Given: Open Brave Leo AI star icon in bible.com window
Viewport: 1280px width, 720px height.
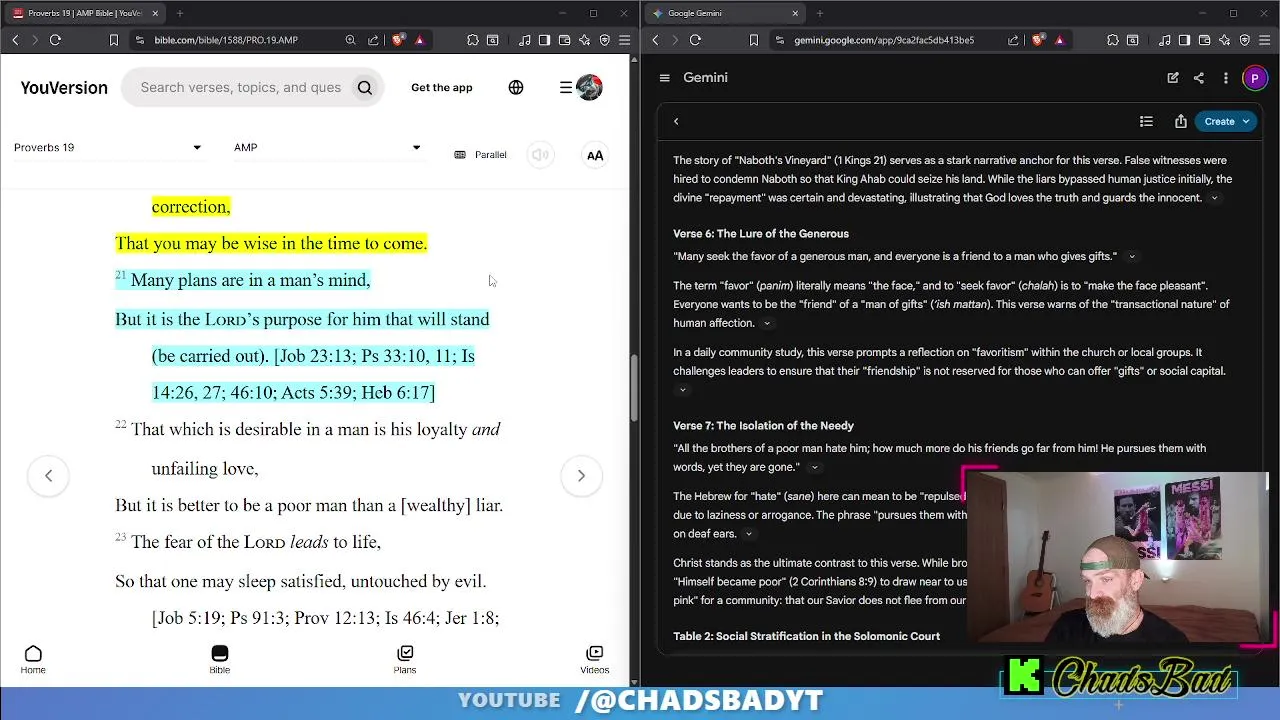Looking at the screenshot, I should [585, 40].
